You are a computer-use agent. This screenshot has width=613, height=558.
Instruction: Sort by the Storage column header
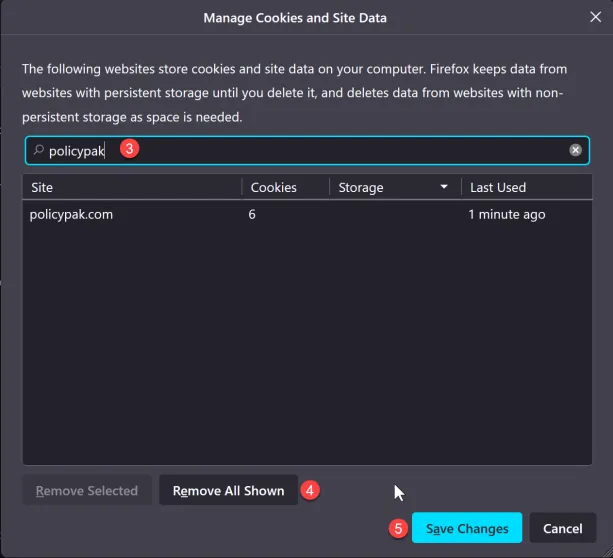380,187
